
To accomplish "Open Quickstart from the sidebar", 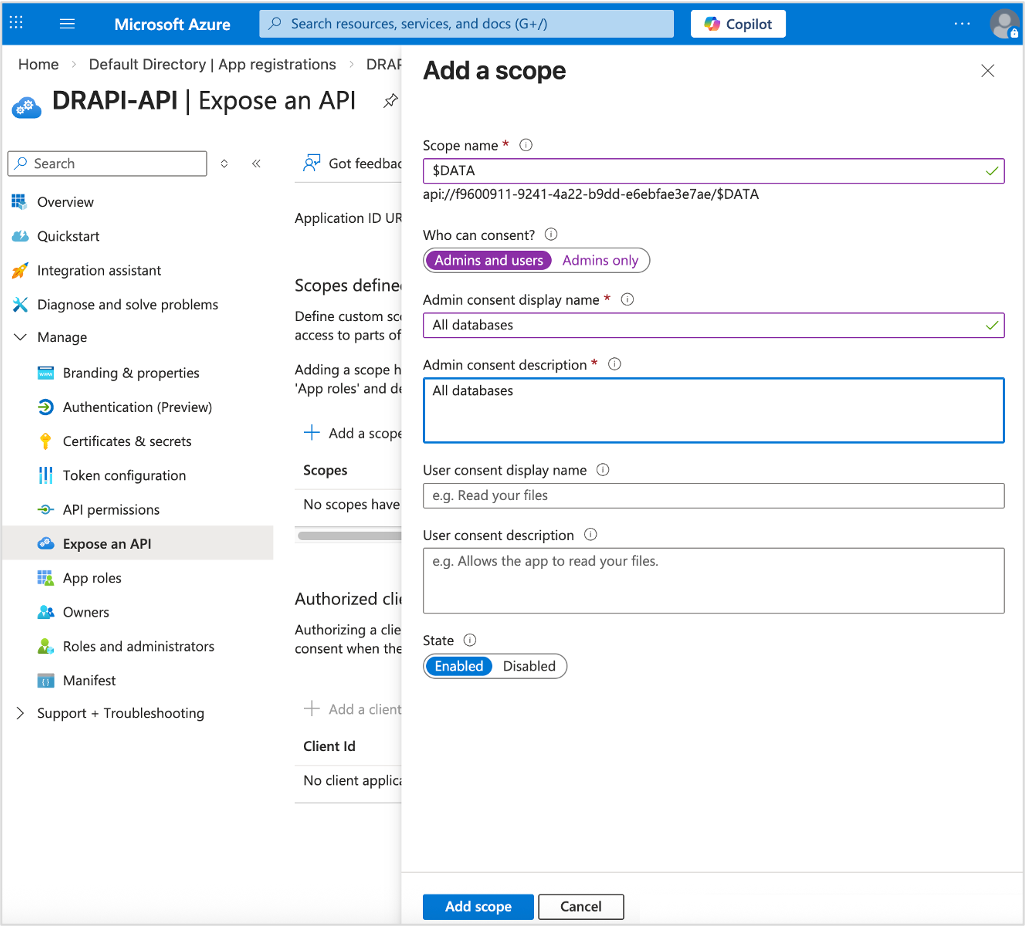I will (65, 236).
